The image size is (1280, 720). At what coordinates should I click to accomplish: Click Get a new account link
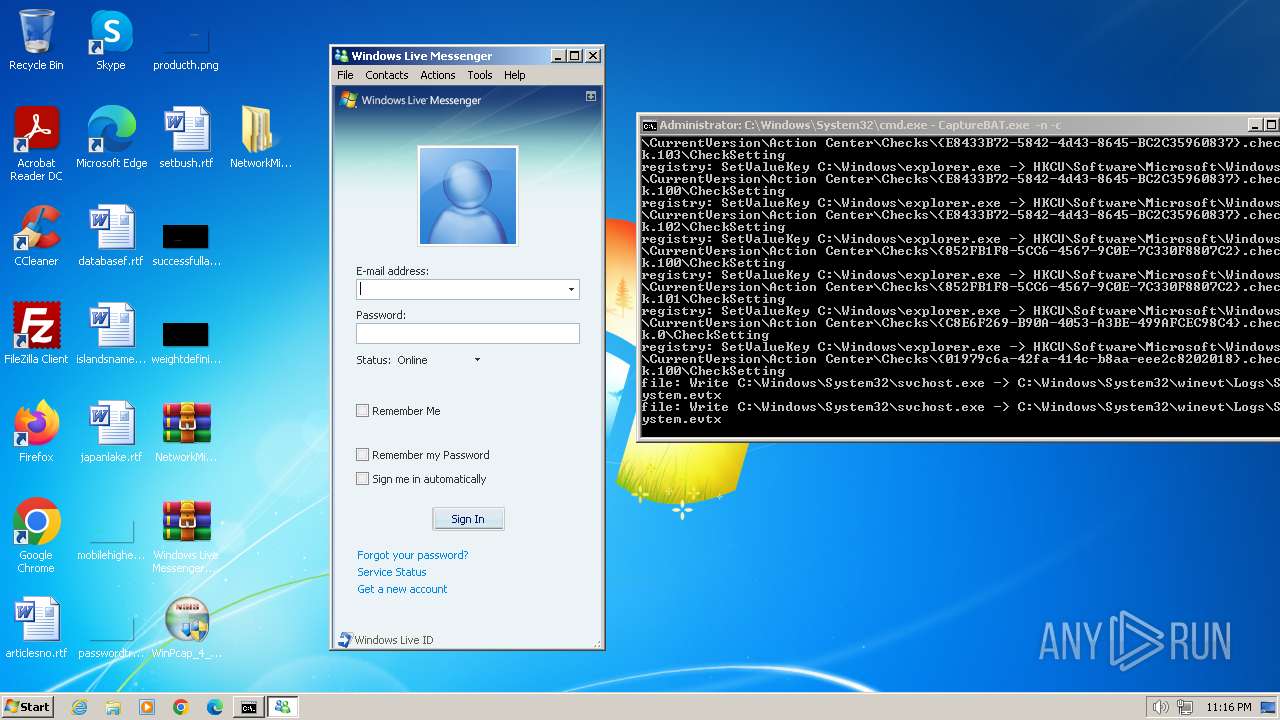(402, 589)
